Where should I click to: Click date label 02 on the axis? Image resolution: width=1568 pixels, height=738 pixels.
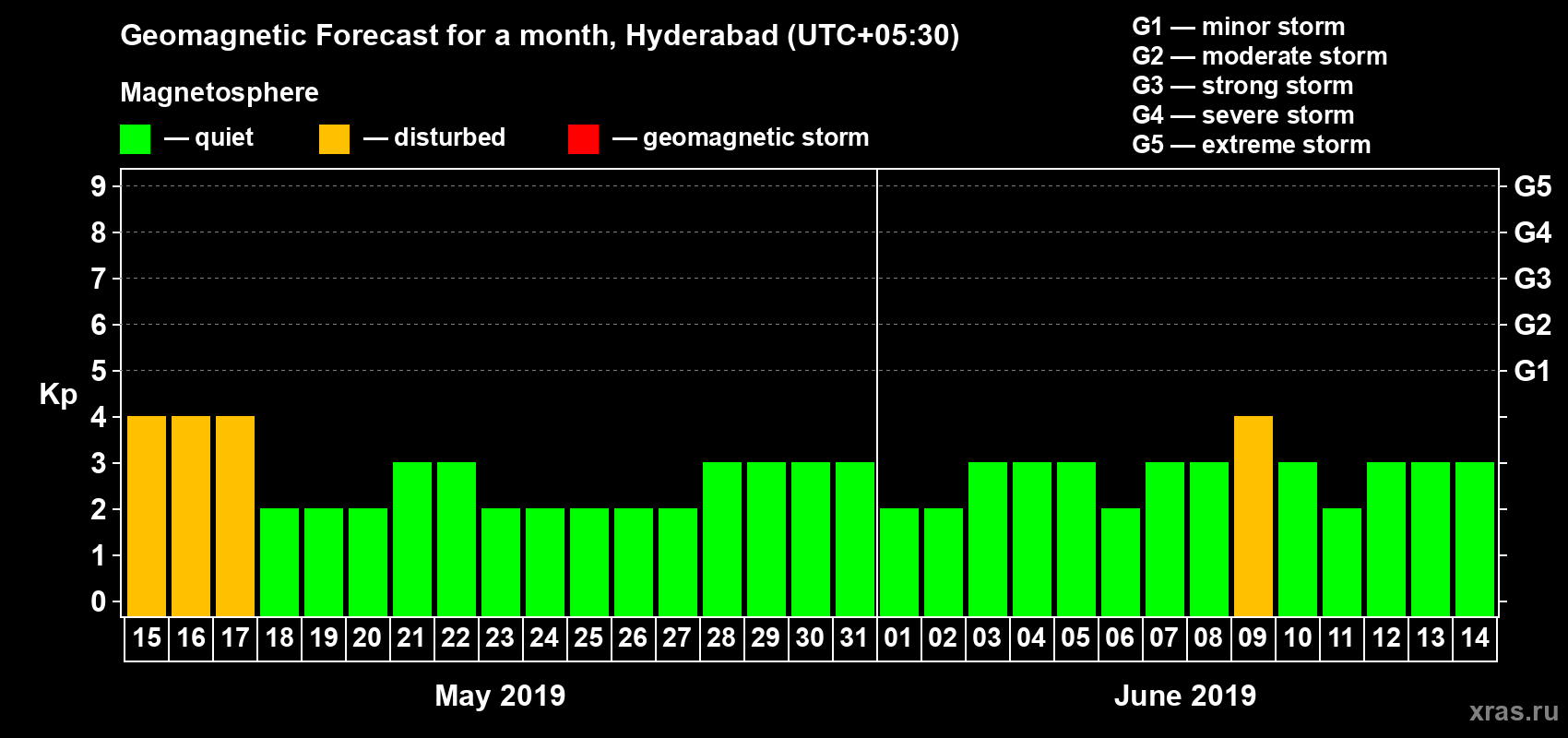point(944,638)
